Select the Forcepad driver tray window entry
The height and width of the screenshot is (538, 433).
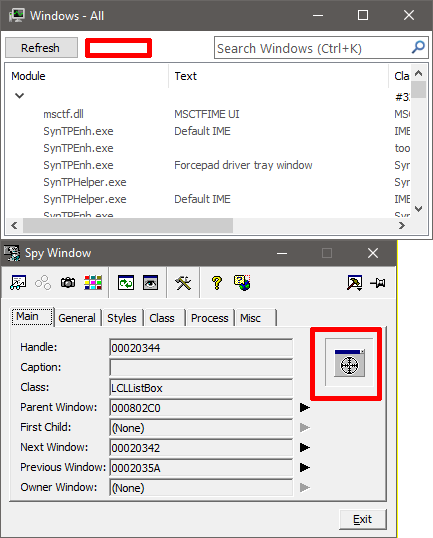click(243, 165)
